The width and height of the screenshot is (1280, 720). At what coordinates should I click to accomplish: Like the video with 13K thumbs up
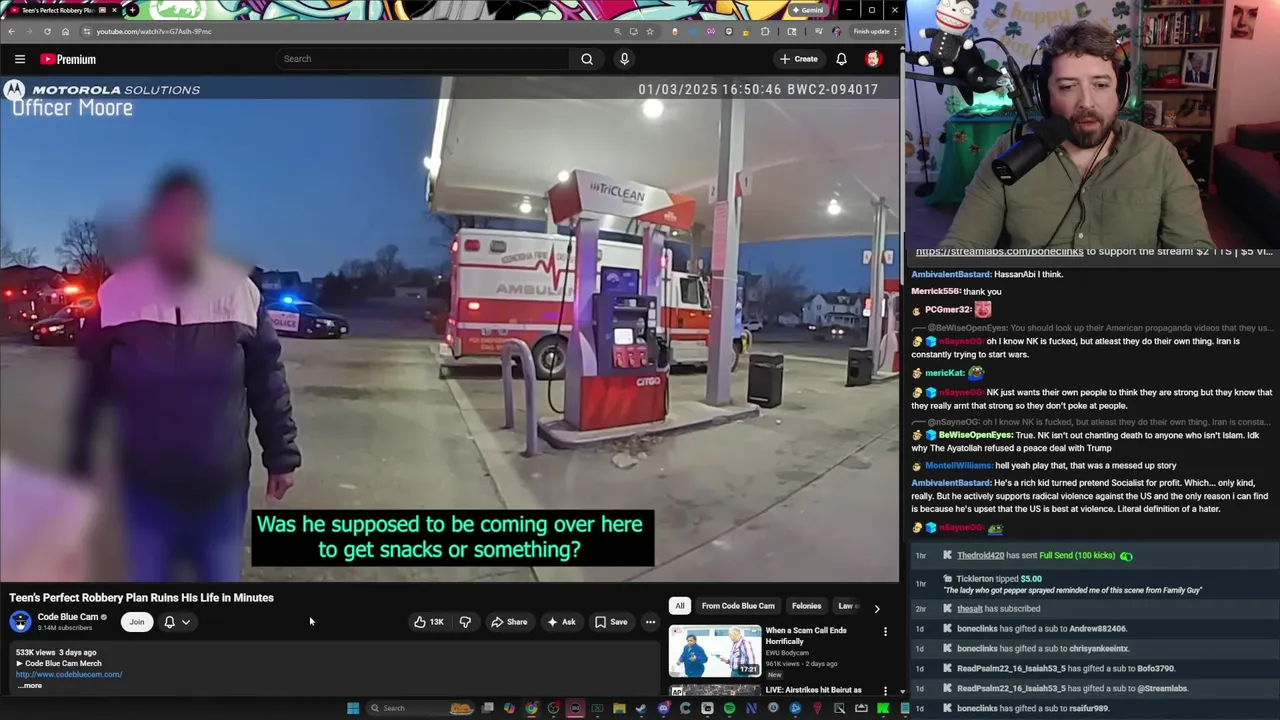tap(429, 622)
